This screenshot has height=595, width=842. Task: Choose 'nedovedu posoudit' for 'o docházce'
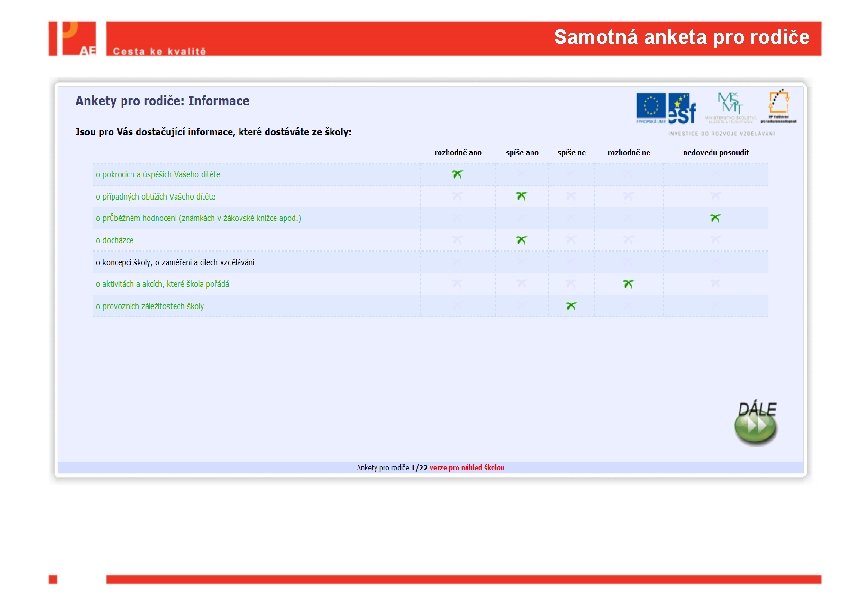tap(715, 240)
